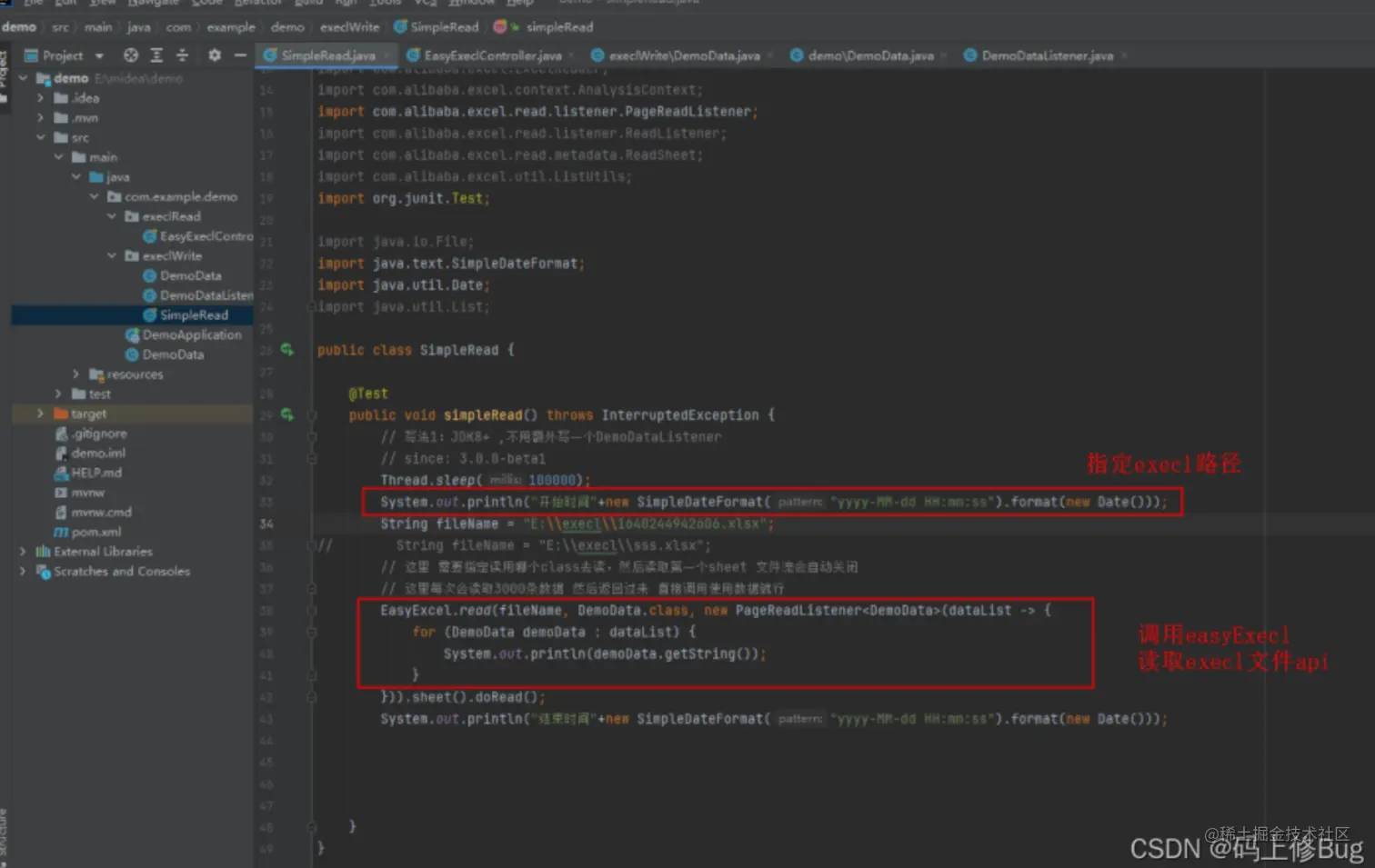Click com in the breadcrumb navigation bar

[x=178, y=27]
